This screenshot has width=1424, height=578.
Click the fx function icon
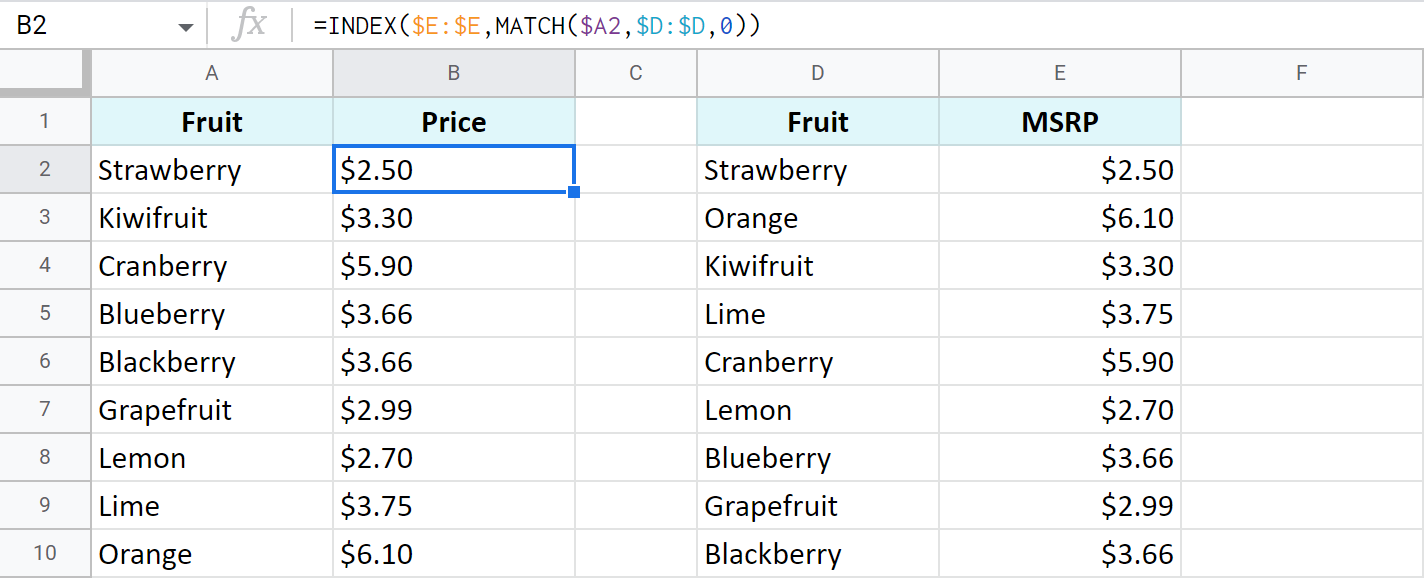[248, 26]
